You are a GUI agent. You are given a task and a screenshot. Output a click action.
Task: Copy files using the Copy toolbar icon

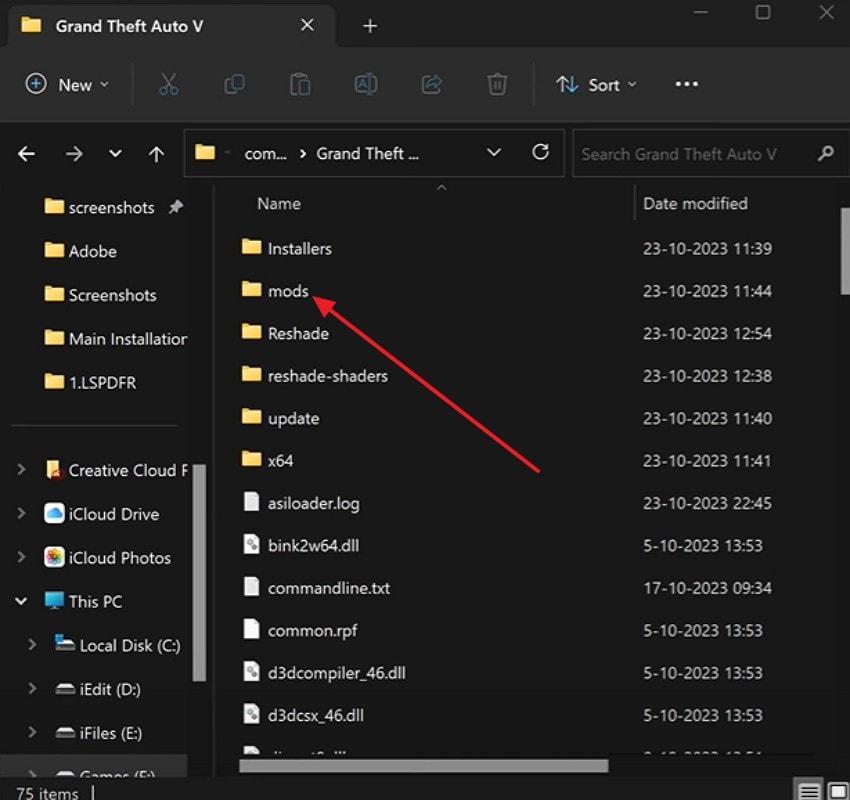pos(234,84)
